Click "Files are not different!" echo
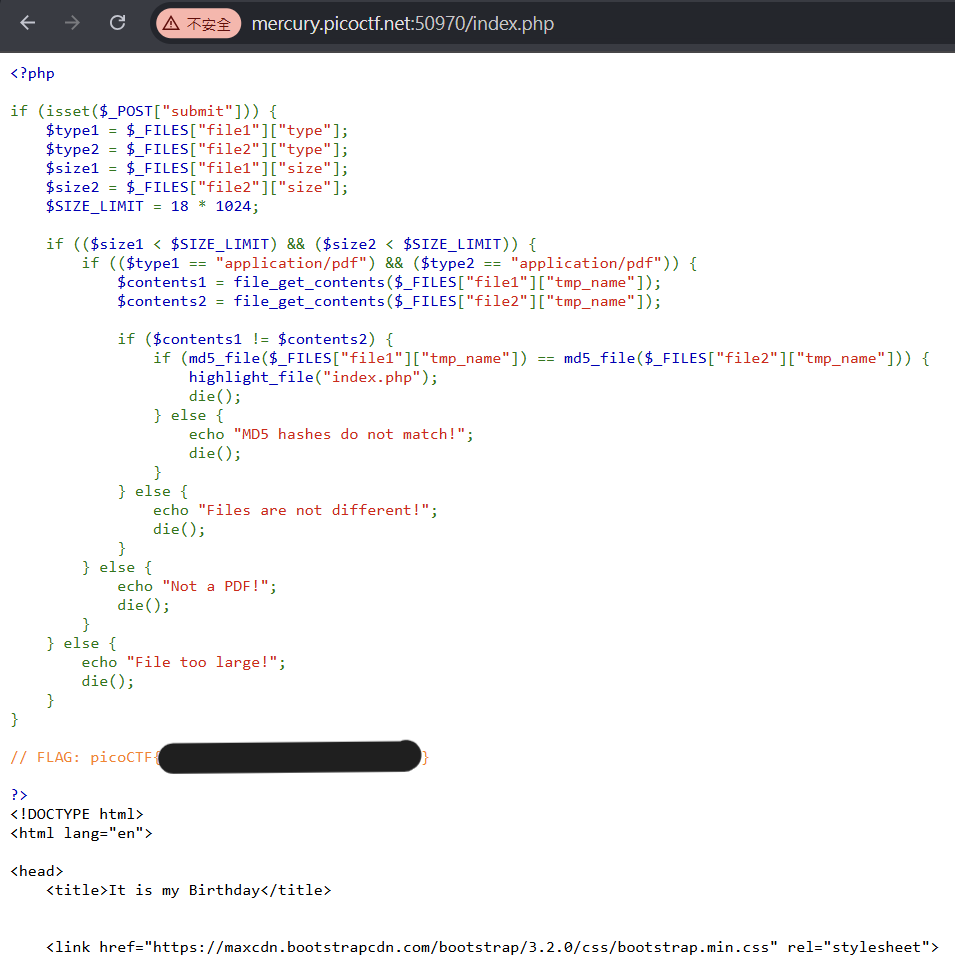955x957 pixels. [x=295, y=510]
